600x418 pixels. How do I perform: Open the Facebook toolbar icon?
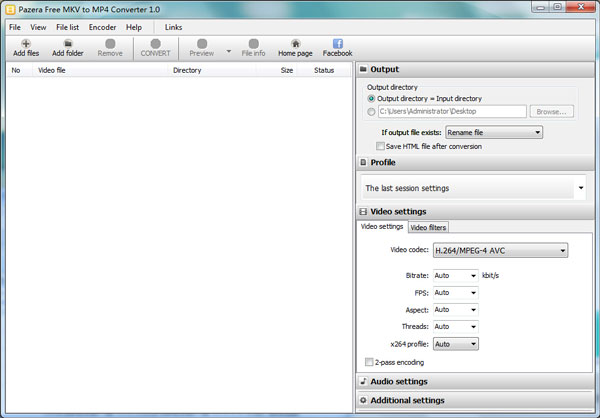(x=338, y=44)
